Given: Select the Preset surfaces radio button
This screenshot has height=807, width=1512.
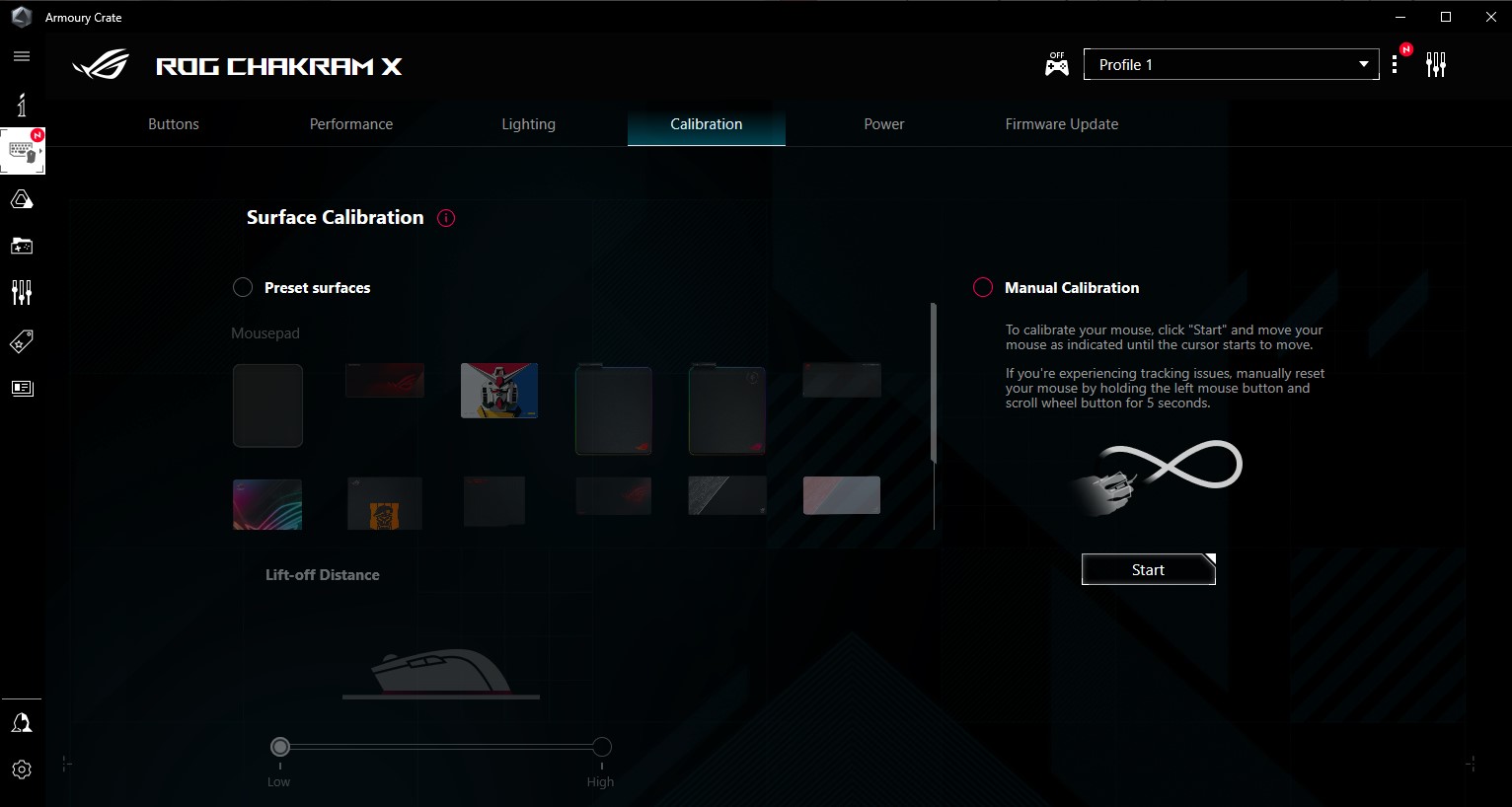Looking at the screenshot, I should (x=243, y=288).
